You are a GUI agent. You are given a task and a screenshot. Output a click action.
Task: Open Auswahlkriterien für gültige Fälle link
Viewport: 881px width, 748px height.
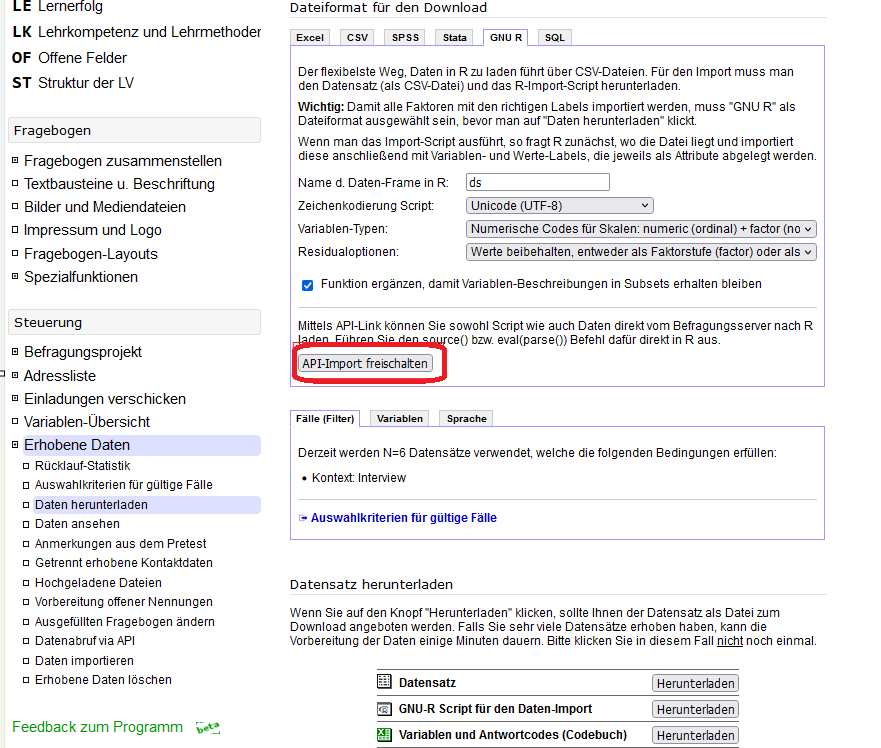pyautogui.click(x=403, y=518)
